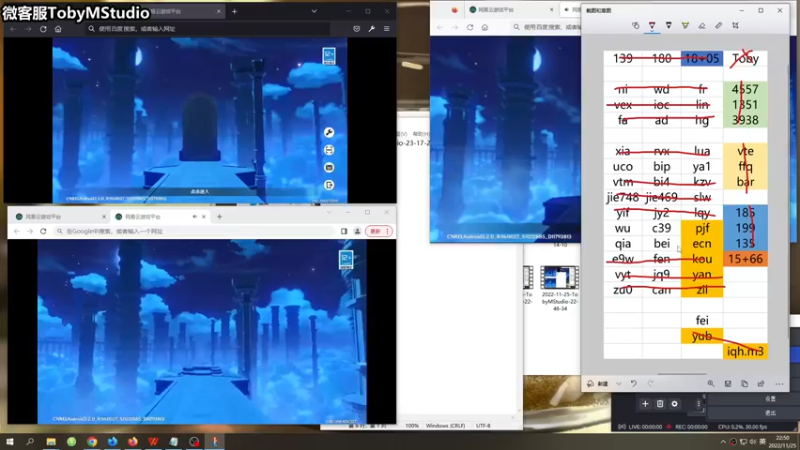Save the snip with the save icon

pyautogui.click(x=728, y=384)
